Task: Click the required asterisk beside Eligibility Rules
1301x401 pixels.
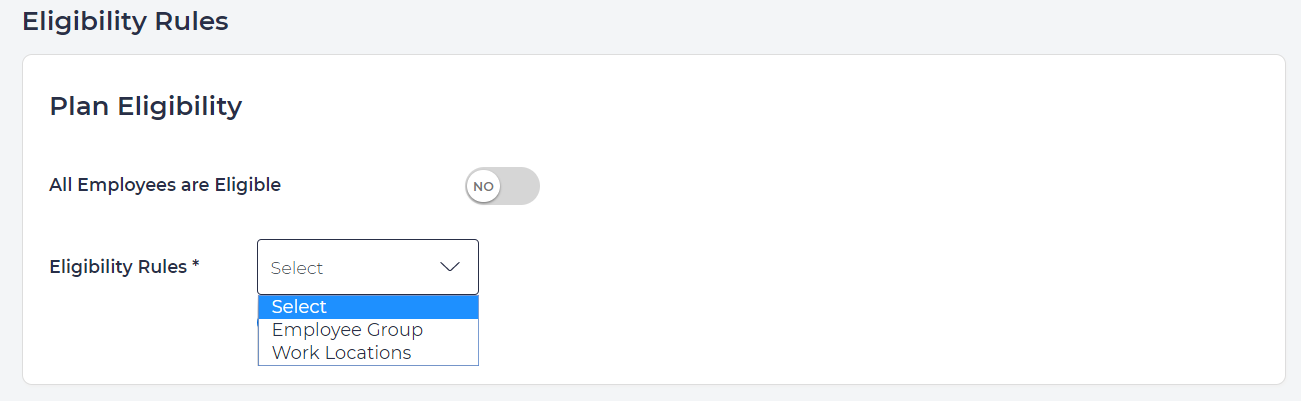Action: coord(196,266)
